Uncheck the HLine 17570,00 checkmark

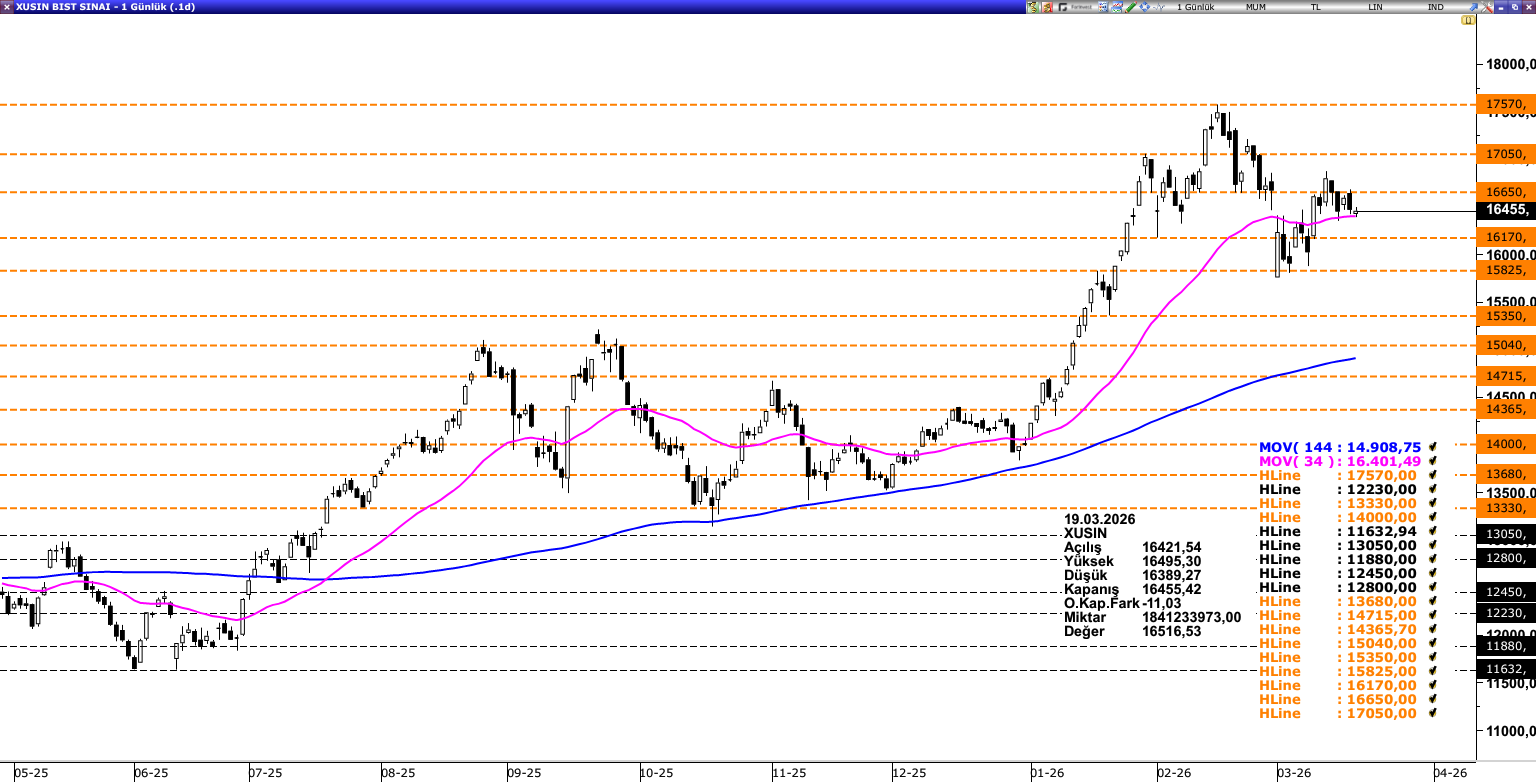click(x=1433, y=475)
